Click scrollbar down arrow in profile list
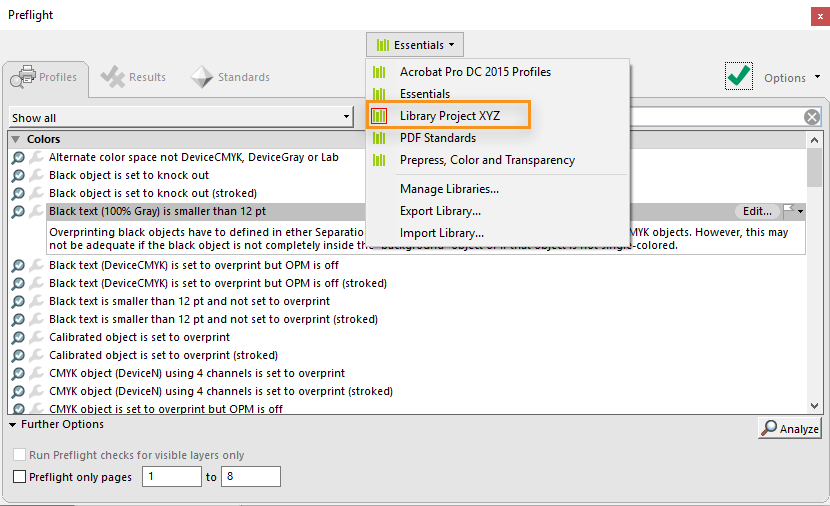 point(814,406)
